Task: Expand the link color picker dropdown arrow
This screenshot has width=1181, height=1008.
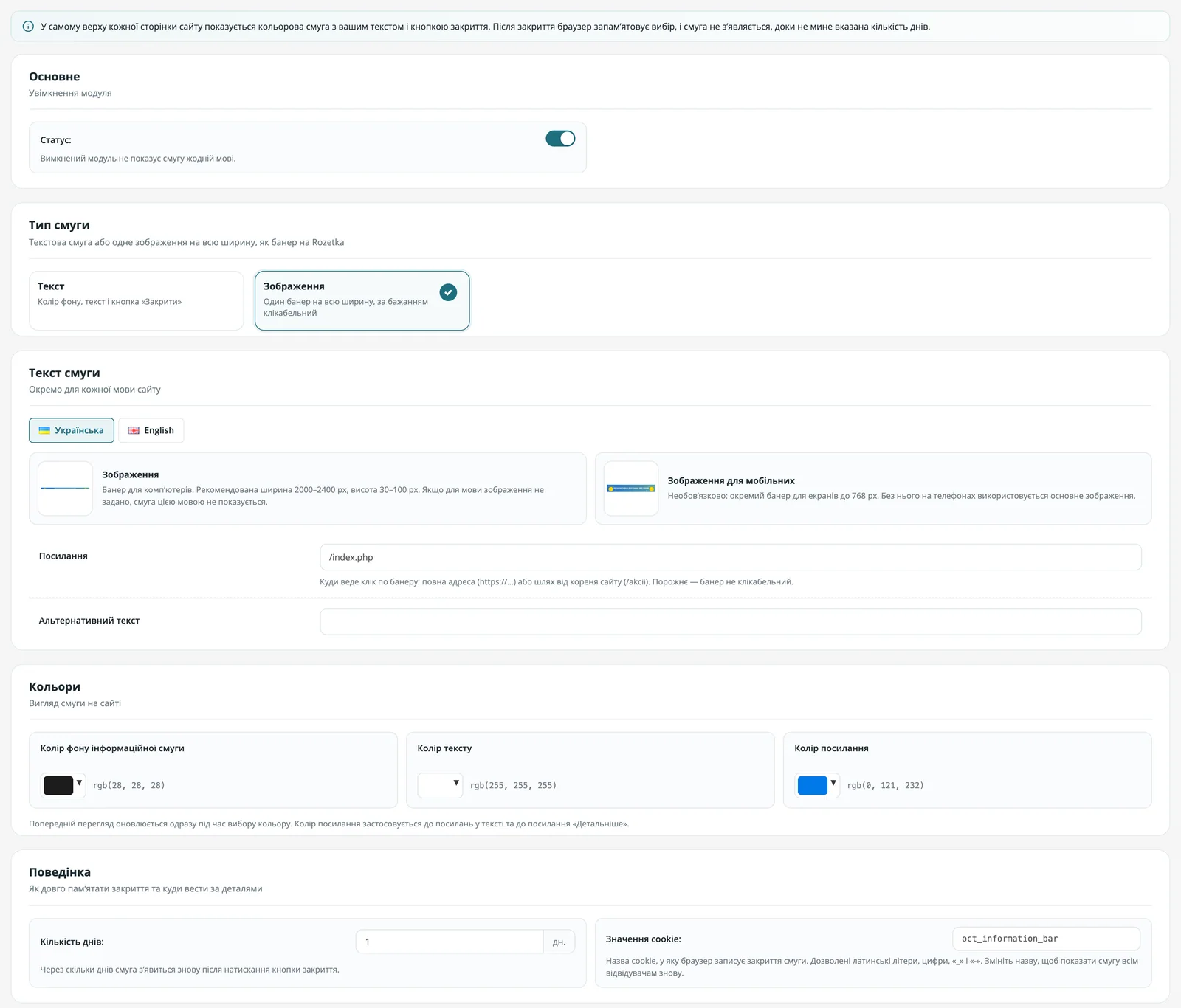Action: (833, 783)
